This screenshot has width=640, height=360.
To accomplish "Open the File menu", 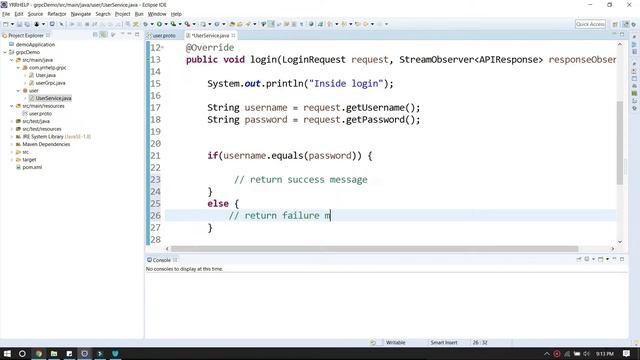I will pos(6,14).
